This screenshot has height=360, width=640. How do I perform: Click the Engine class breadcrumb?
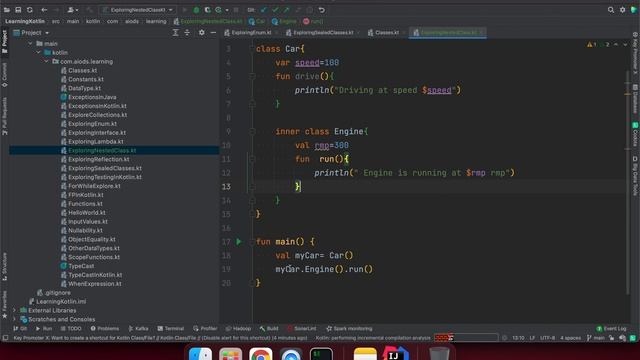coord(284,21)
